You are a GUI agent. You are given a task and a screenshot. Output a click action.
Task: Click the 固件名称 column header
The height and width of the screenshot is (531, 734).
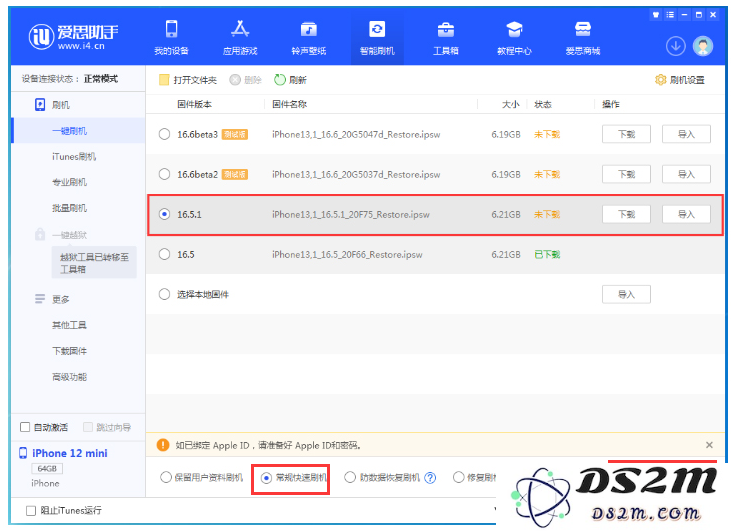pos(289,104)
